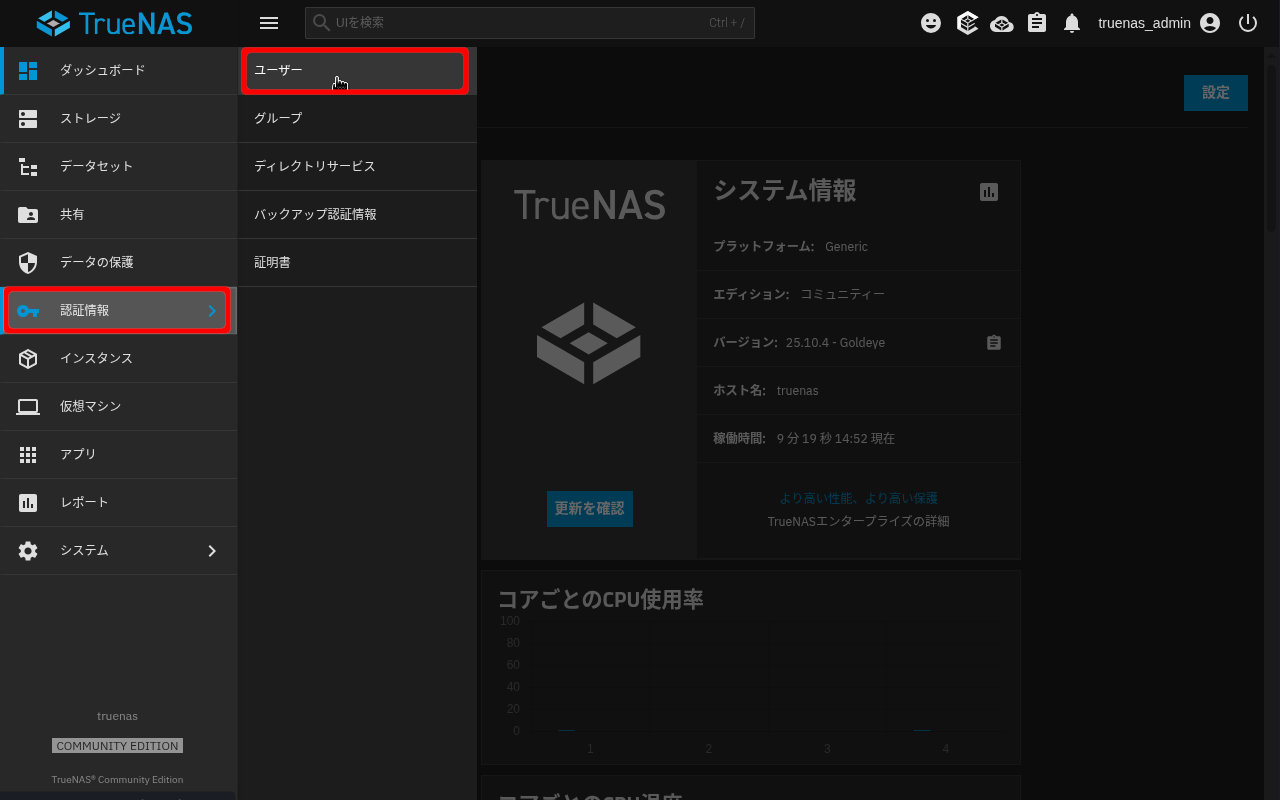Click the Credentials key icon
This screenshot has width=1280, height=800.
point(28,310)
